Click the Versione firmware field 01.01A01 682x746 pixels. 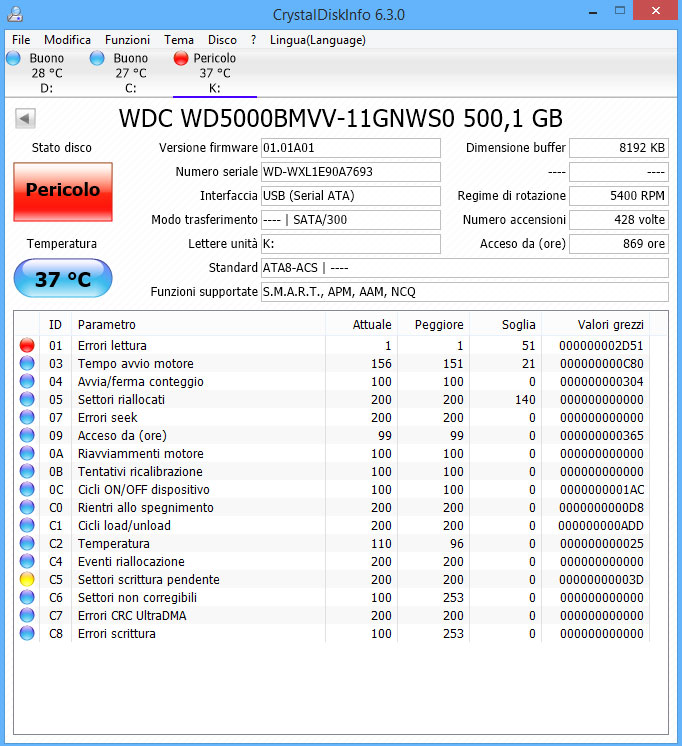click(351, 148)
